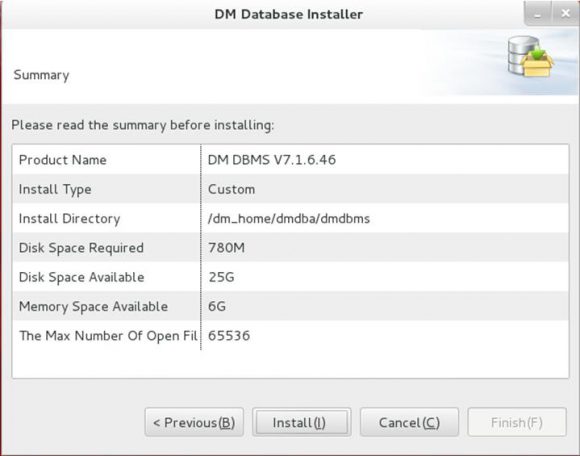Click the database installer box icon

530,56
